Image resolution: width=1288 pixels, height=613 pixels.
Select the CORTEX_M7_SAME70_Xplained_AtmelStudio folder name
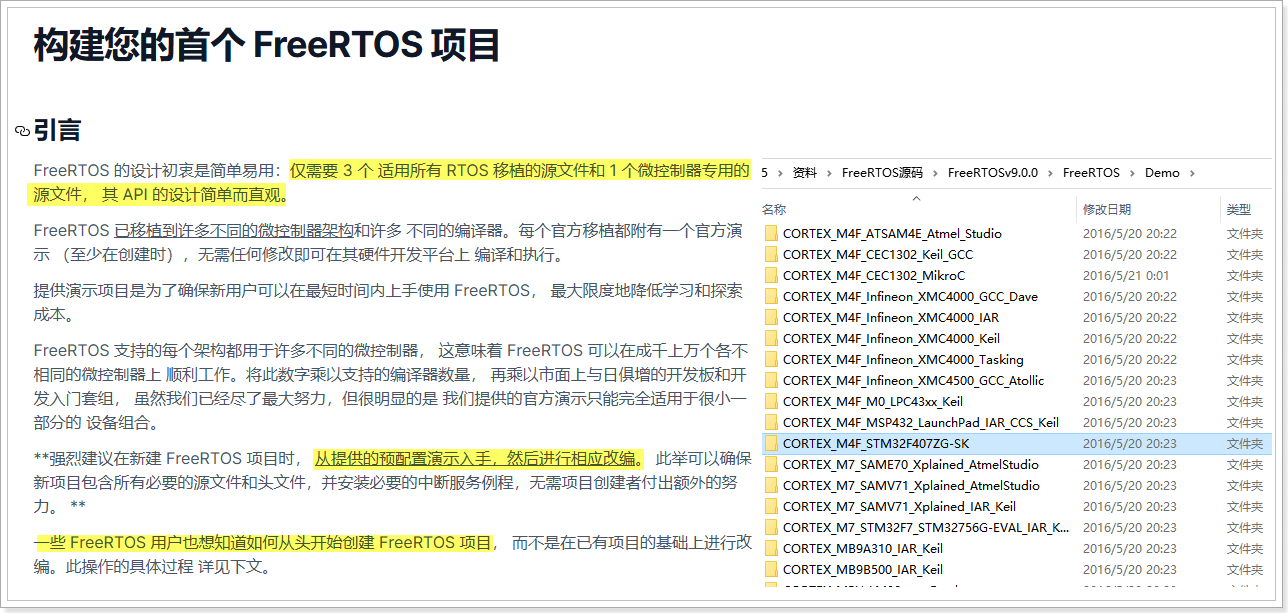[911, 464]
